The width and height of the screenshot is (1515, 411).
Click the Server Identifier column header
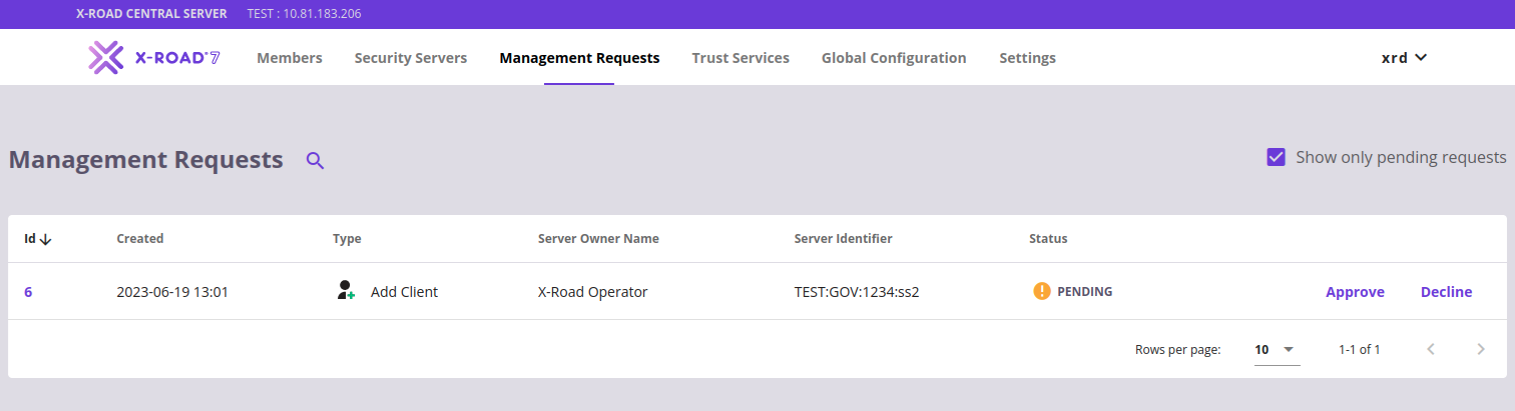(843, 239)
